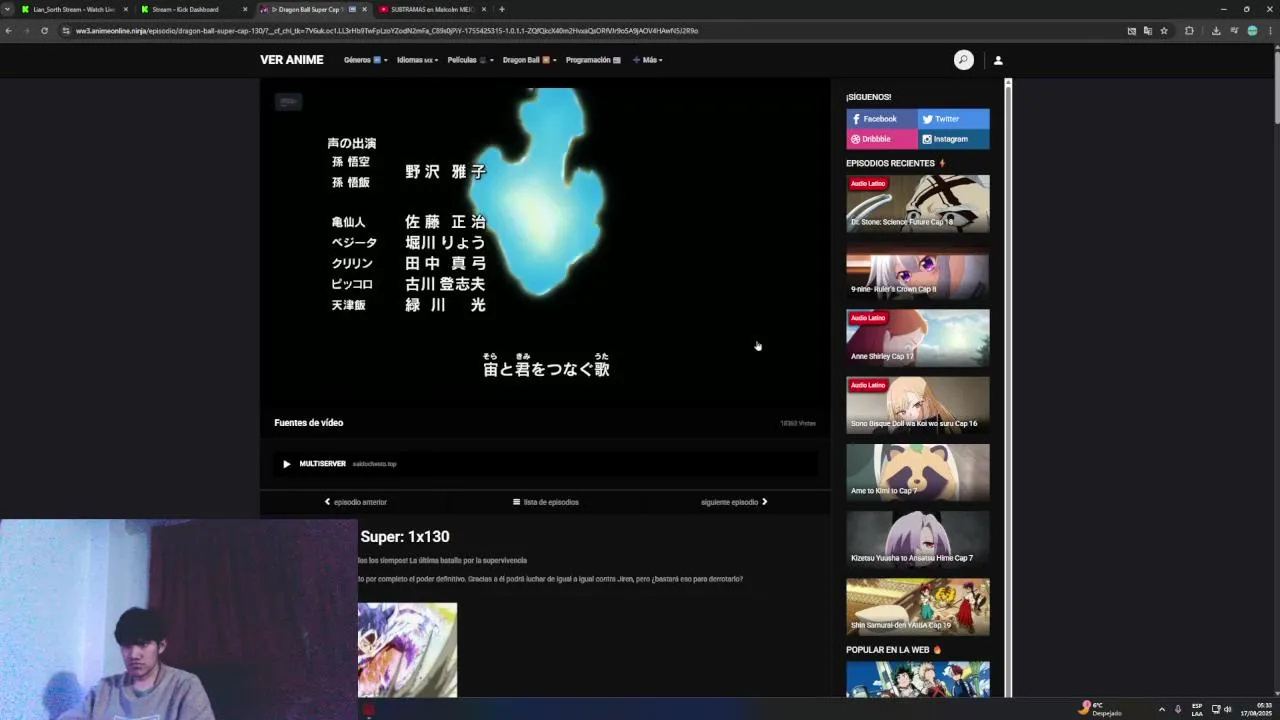Click the microphone tray icon
This screenshot has height=720, width=1280.
click(x=1178, y=710)
